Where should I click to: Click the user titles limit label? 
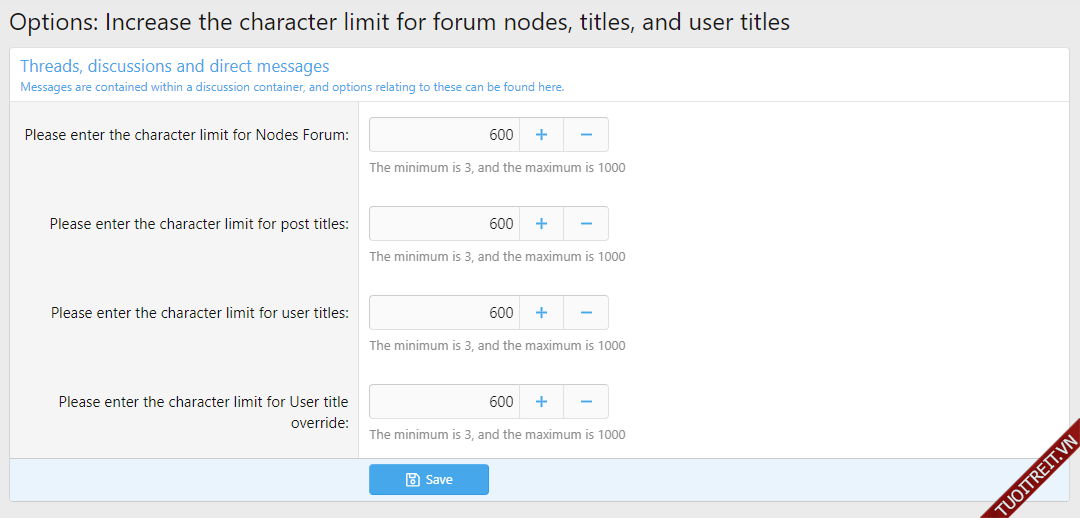200,313
